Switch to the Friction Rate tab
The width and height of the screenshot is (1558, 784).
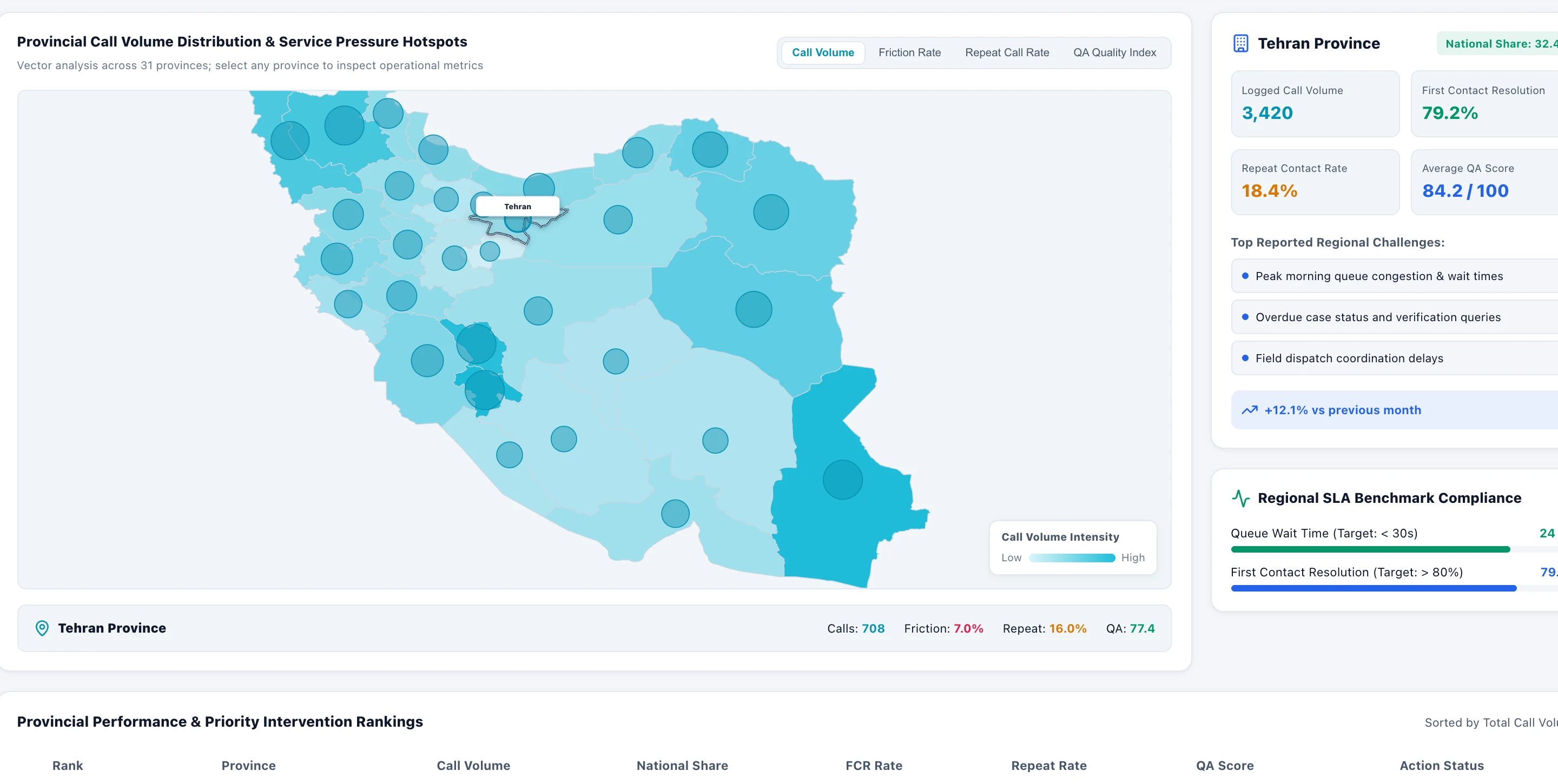[x=909, y=52]
